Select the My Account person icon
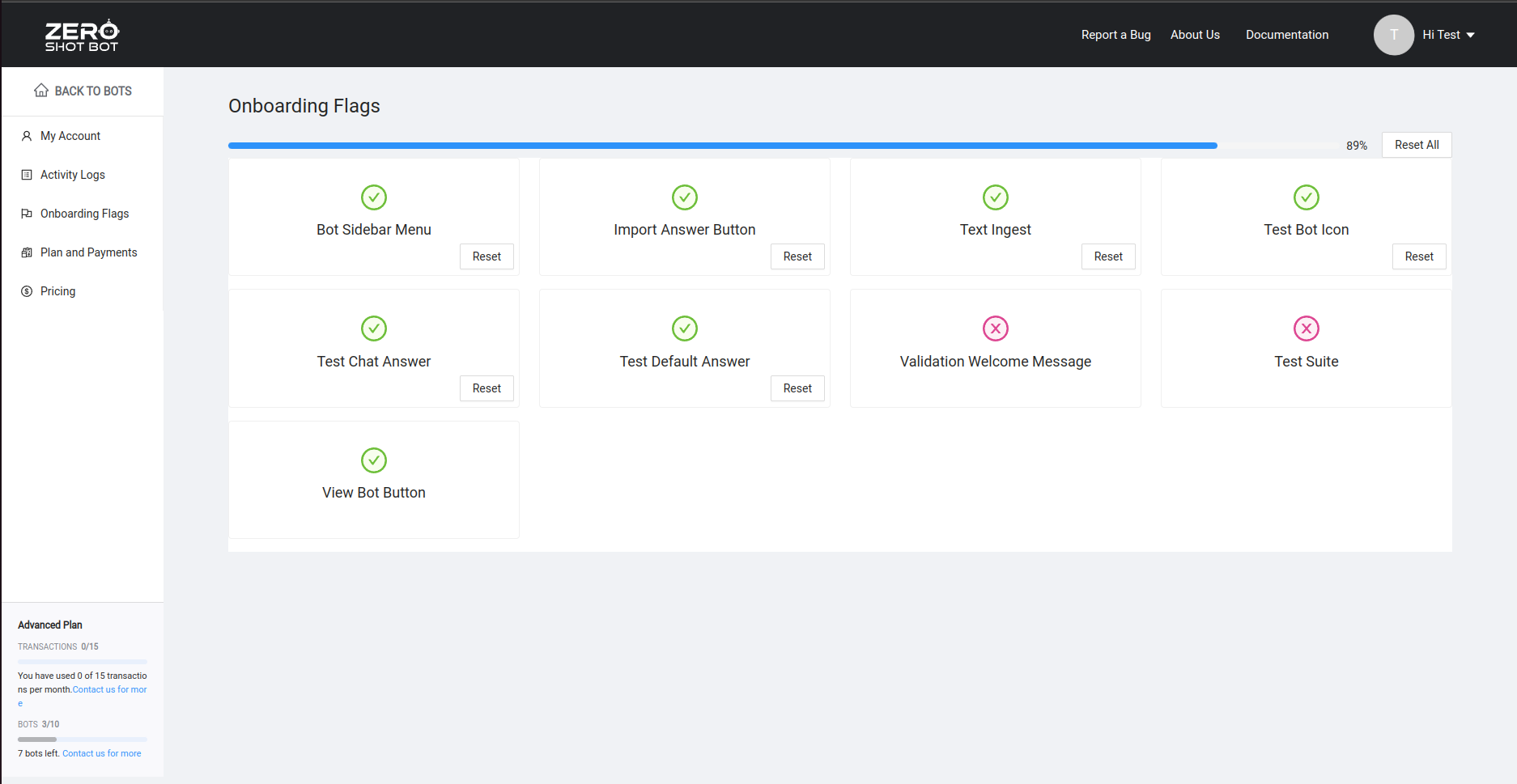 pyautogui.click(x=25, y=135)
